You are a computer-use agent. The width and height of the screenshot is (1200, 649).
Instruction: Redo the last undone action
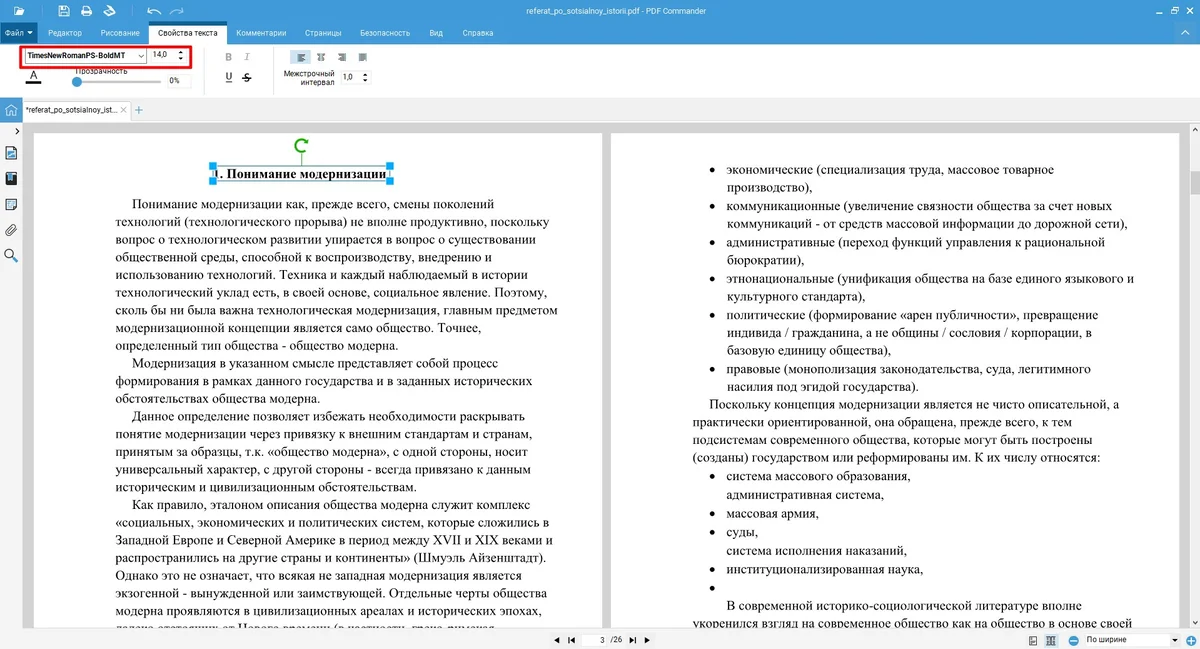(x=176, y=11)
